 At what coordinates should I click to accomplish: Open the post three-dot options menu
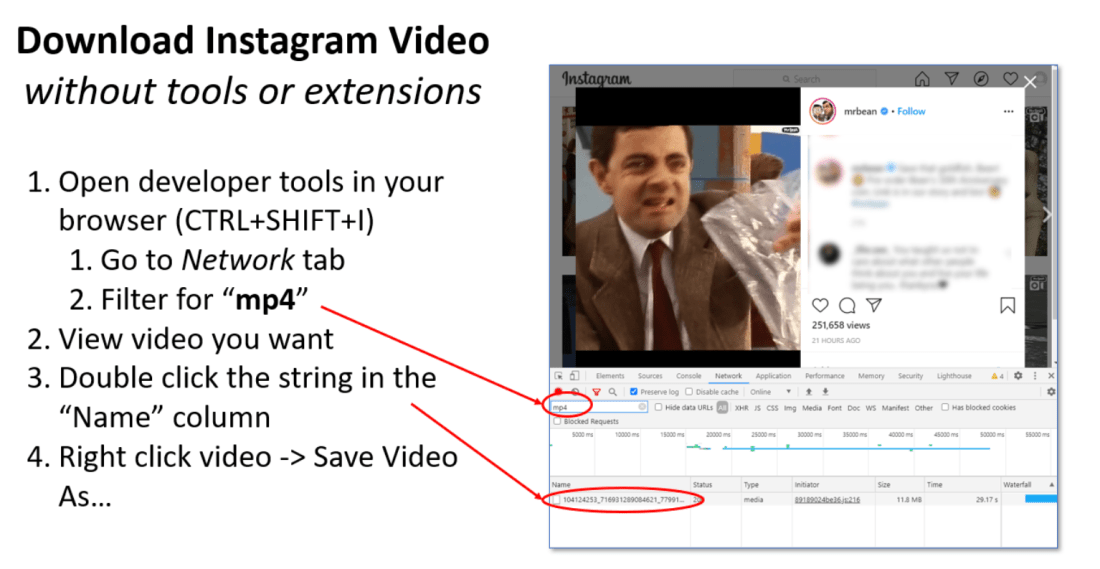1008,112
